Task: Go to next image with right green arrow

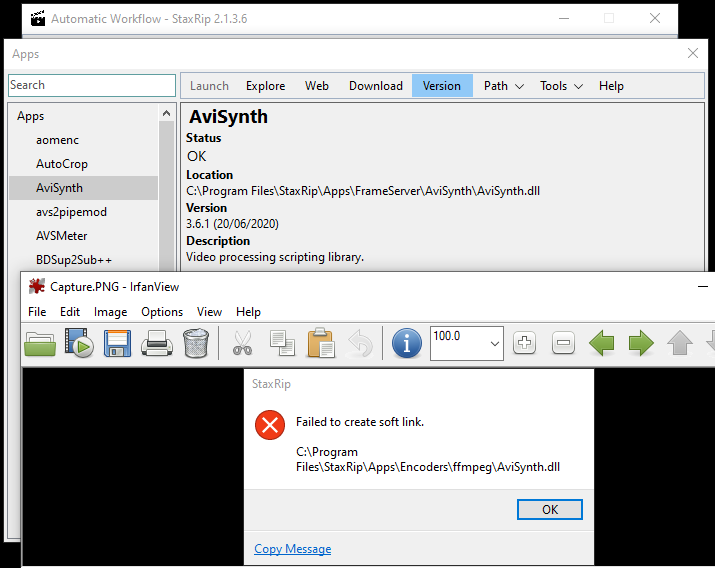Action: tap(641, 343)
